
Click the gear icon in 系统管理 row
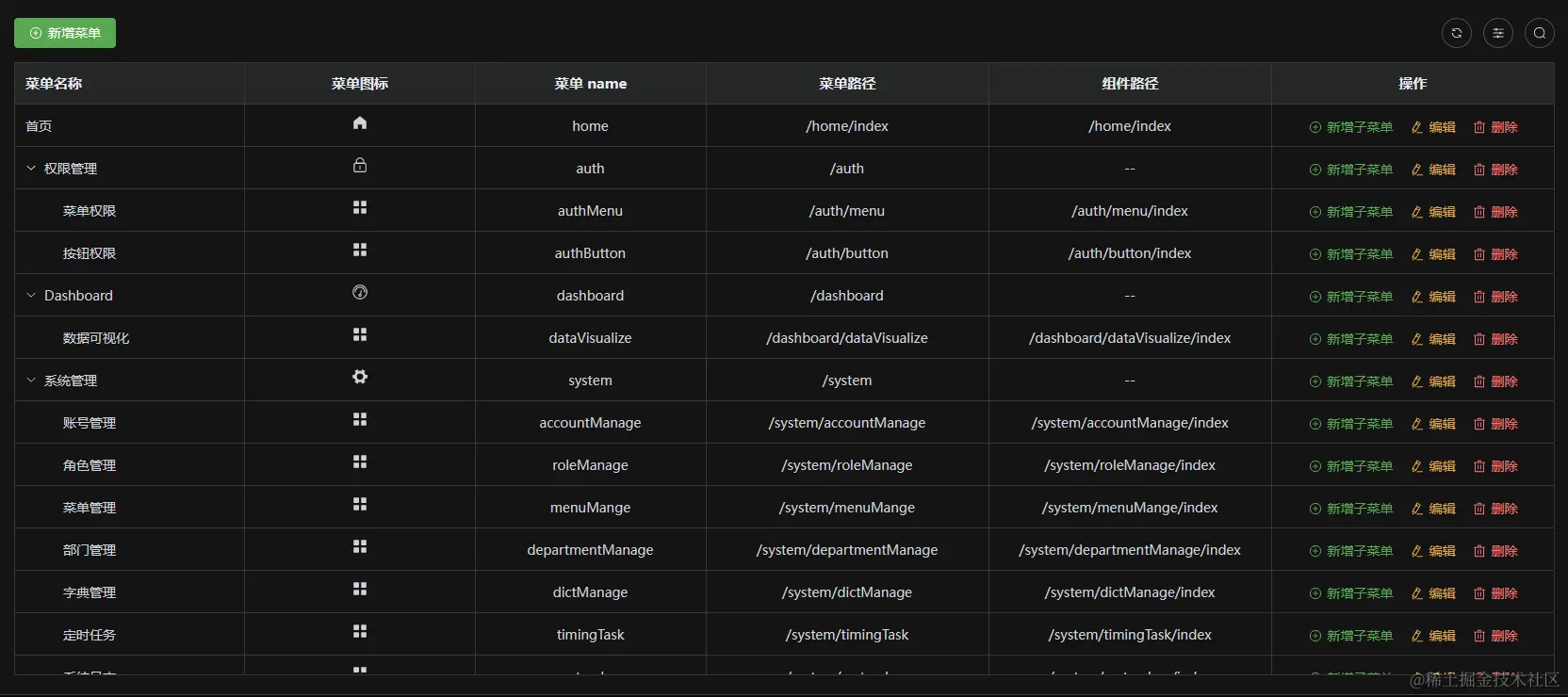(x=360, y=378)
